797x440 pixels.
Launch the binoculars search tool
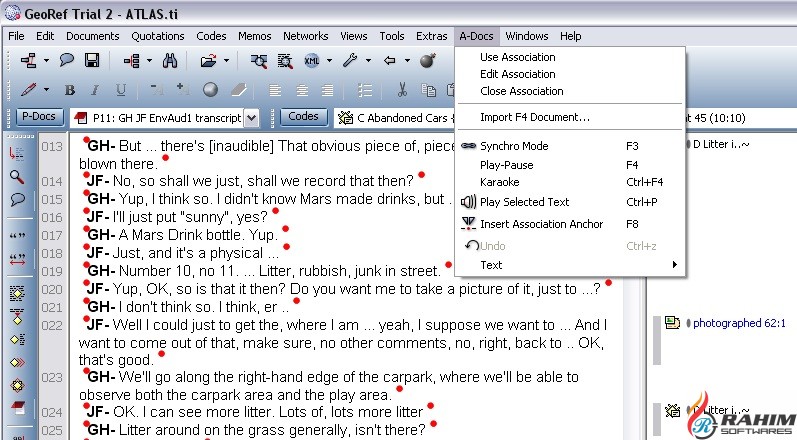[170, 61]
